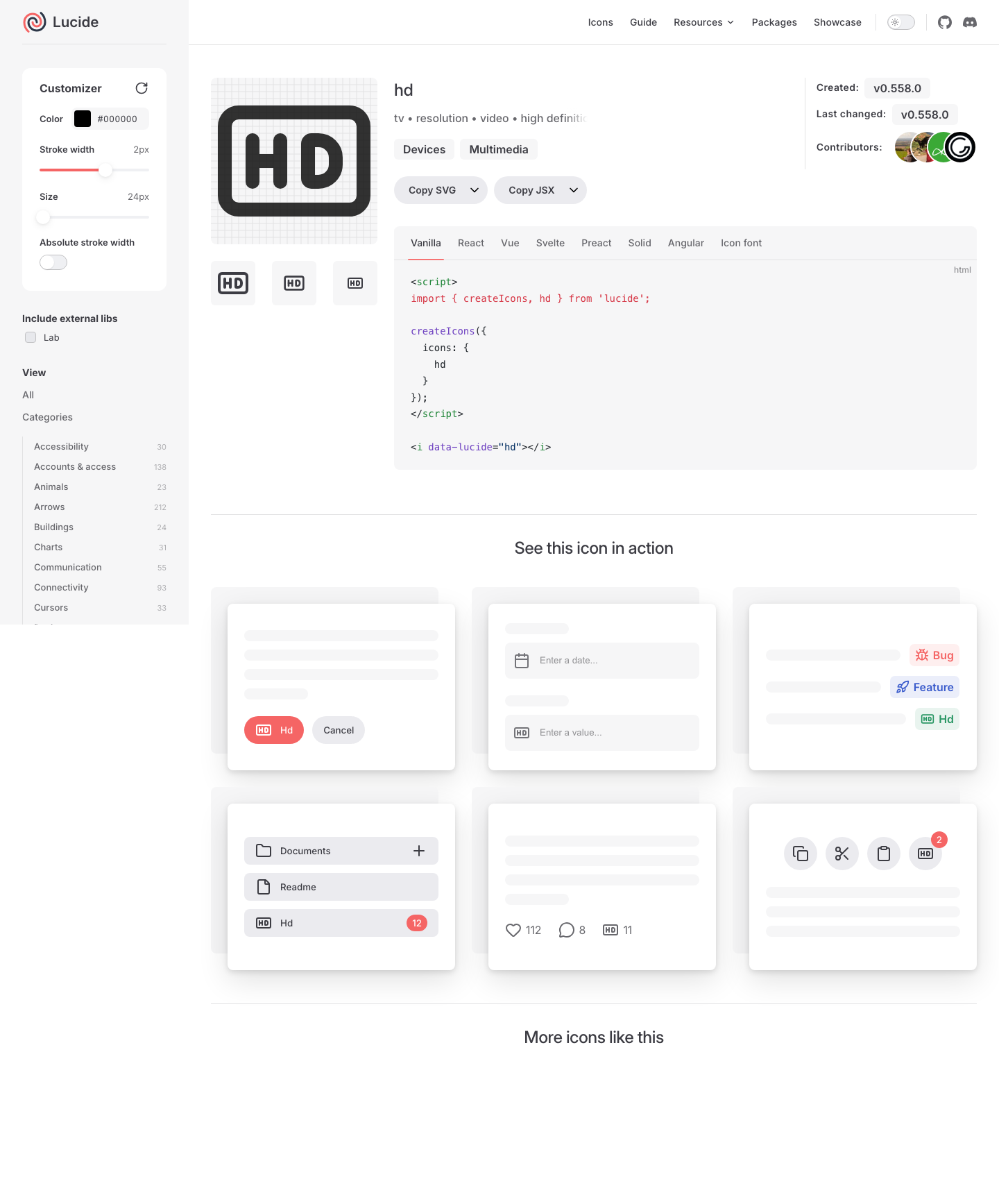Click the folder icon in Documents row
Viewport: 999px width, 1204px height.
264,851
